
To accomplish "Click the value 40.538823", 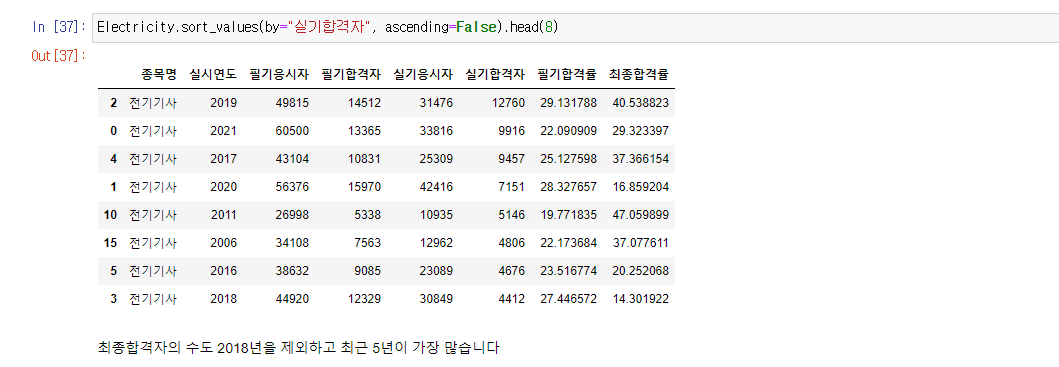I will 641,103.
